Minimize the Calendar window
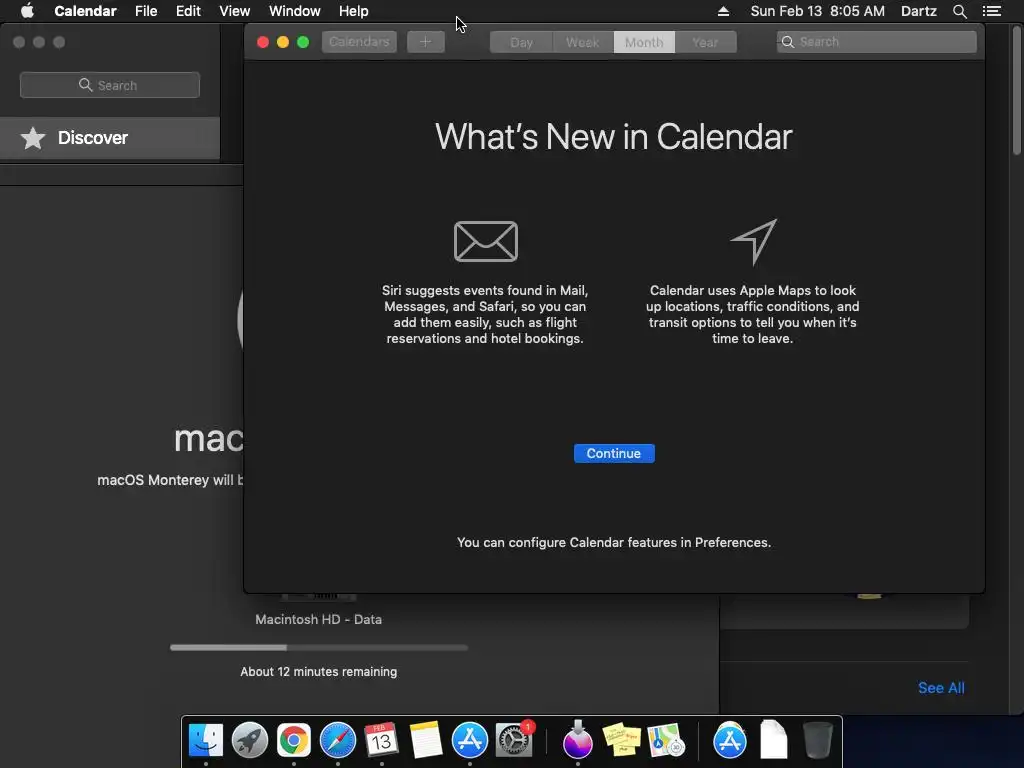Viewport: 1024px width, 768px height. click(283, 42)
